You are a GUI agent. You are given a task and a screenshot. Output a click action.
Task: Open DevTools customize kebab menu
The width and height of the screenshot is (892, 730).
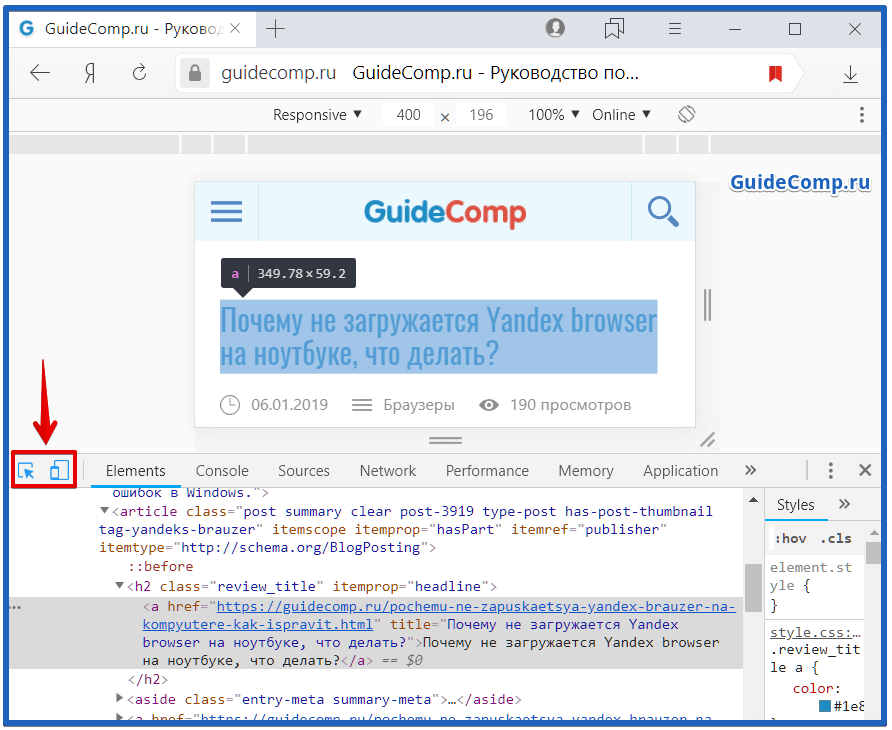tap(831, 471)
